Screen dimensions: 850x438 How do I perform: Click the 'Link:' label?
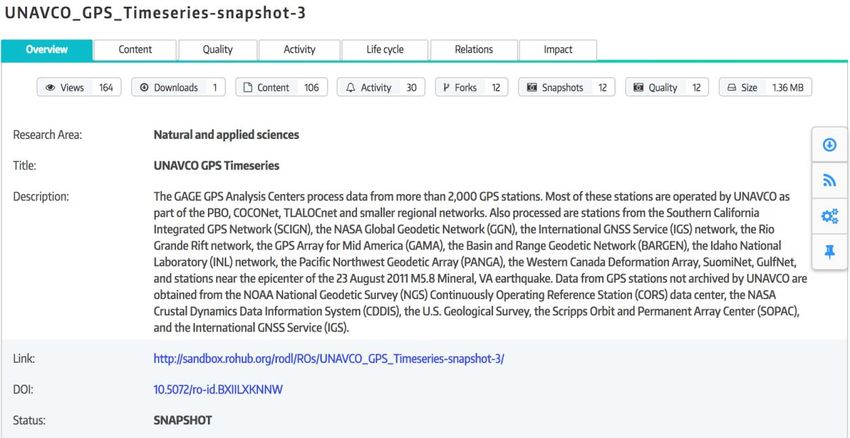point(24,359)
